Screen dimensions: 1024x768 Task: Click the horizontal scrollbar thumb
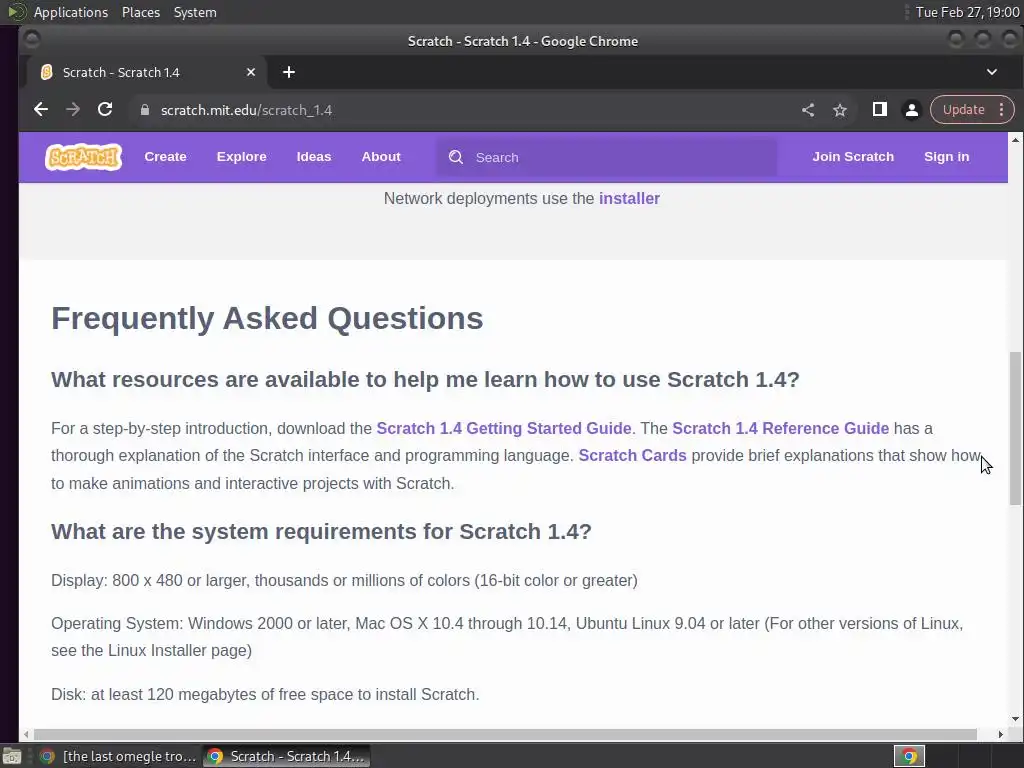pyautogui.click(x=505, y=734)
